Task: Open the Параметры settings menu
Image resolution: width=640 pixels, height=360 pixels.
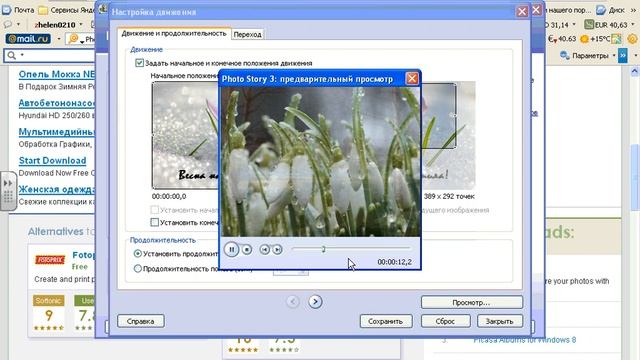Action: (x=588, y=56)
